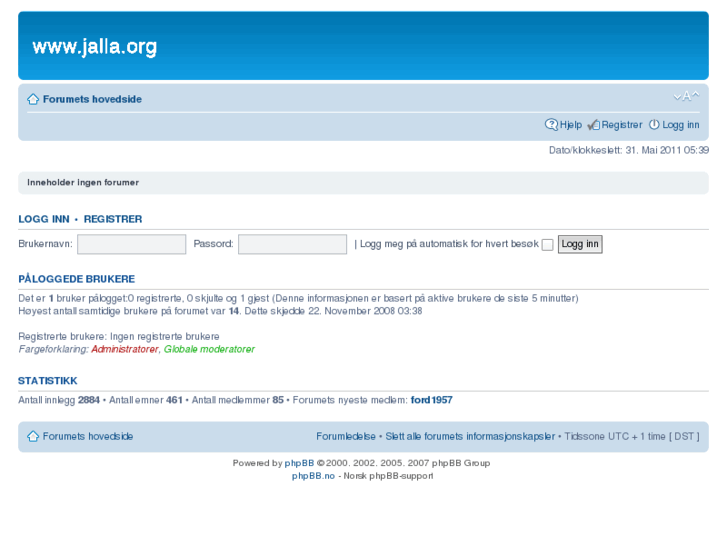Click the Registrer checkmark icon

click(x=593, y=125)
